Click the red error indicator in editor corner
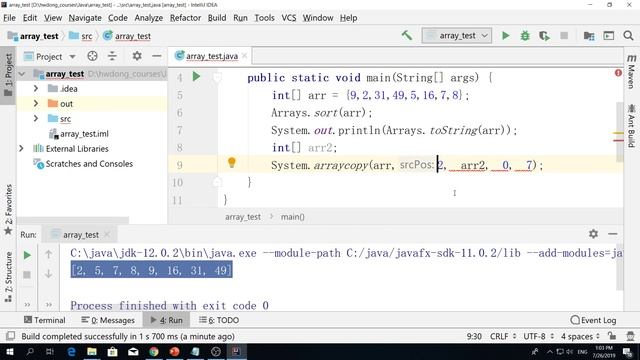 pos(618,73)
